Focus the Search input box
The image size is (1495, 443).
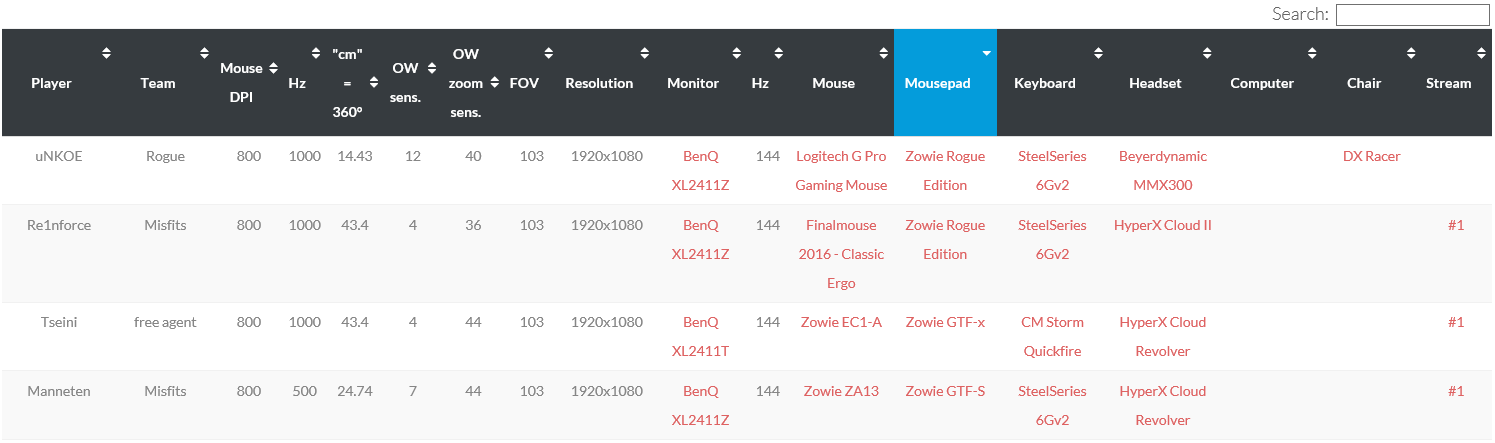[x=1412, y=15]
